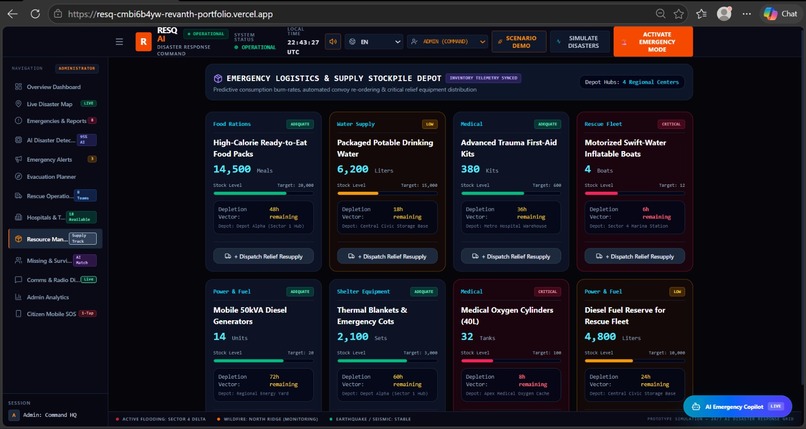Click 'Thermal Blankets & Emergency Cots' title
The width and height of the screenshot is (806, 429).
pos(372,315)
